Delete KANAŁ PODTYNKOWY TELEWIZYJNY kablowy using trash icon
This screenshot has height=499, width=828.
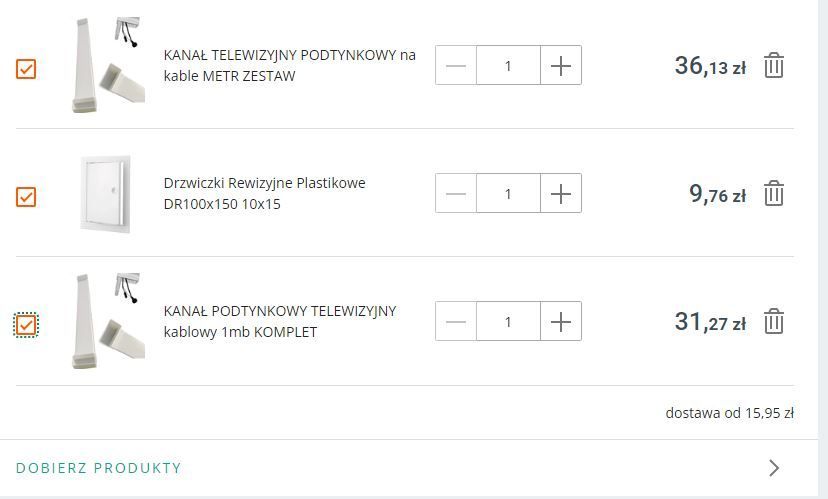coord(774,321)
